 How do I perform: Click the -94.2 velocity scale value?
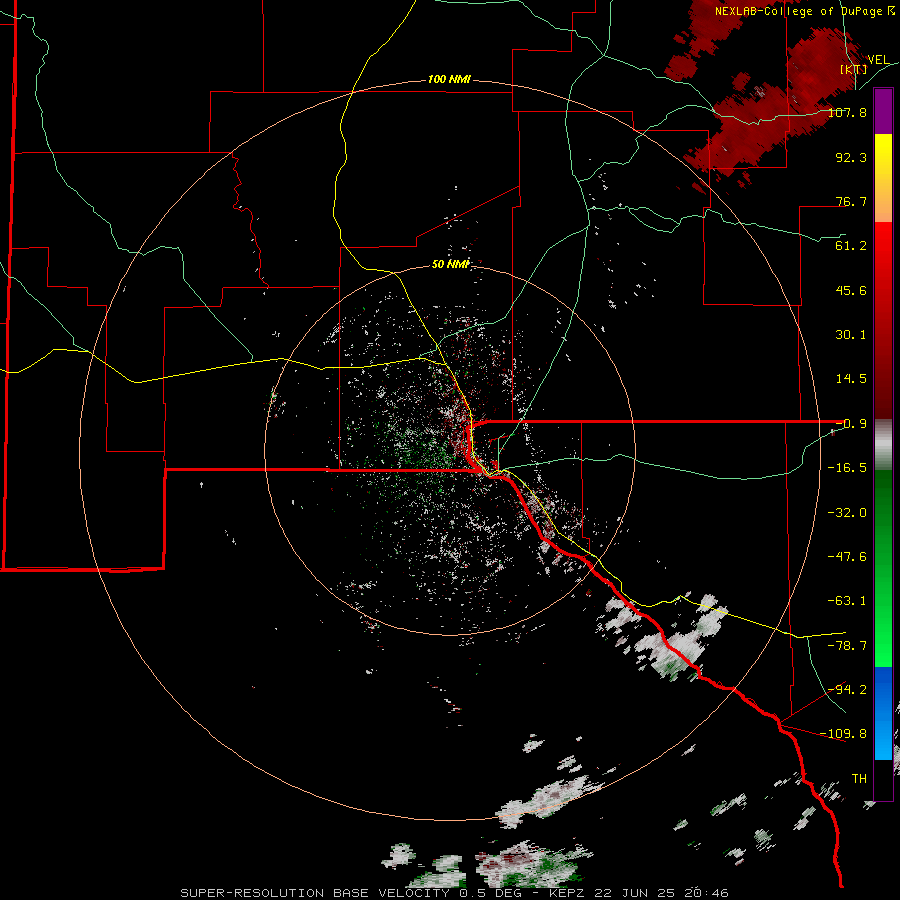[x=847, y=689]
